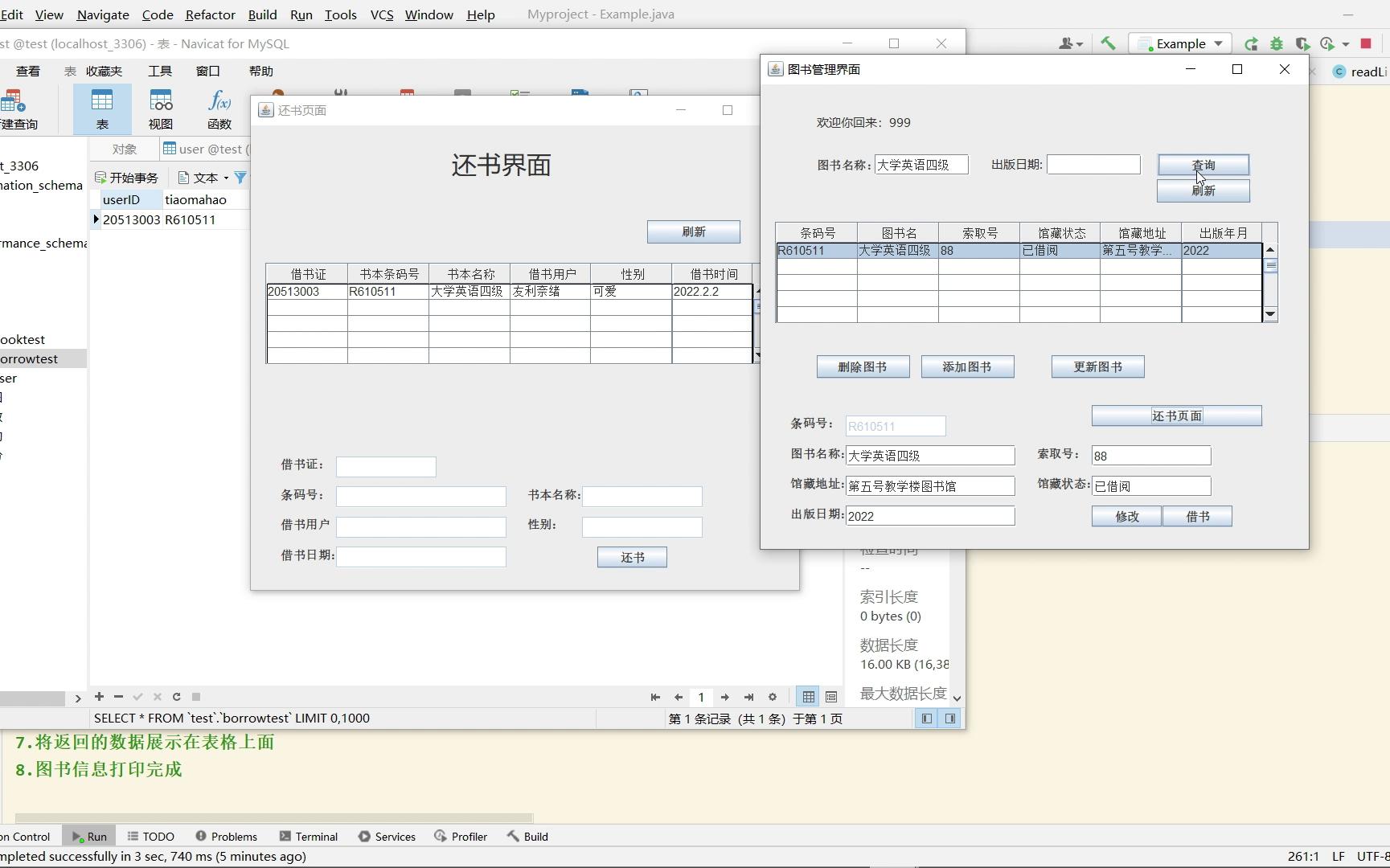This screenshot has height=868, width=1390.
Task: Open the Refactor menu in IntelliJ
Action: [x=210, y=14]
